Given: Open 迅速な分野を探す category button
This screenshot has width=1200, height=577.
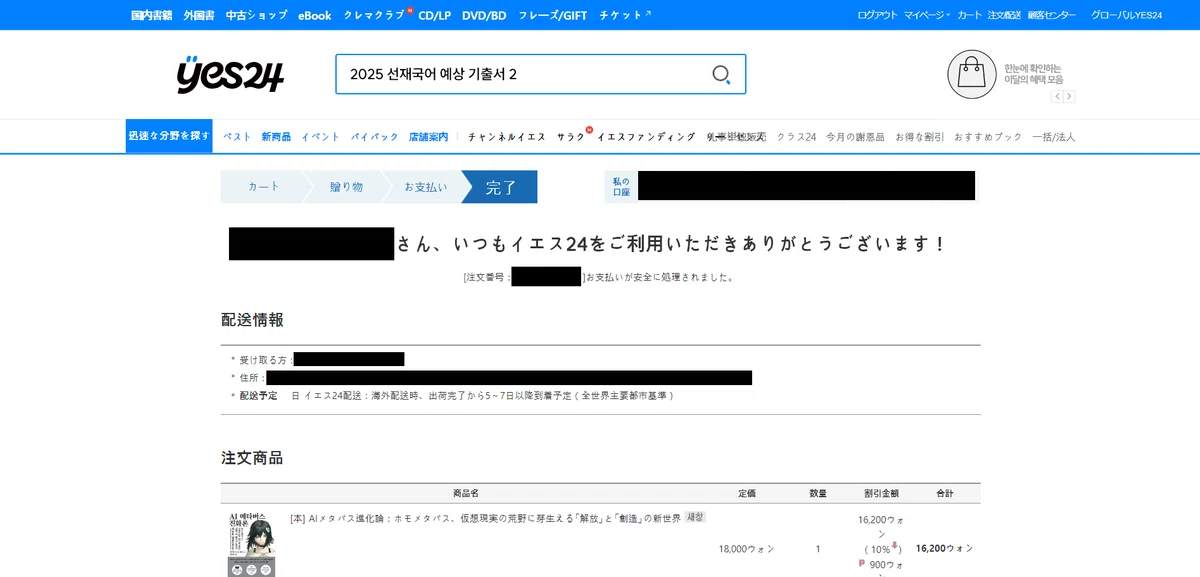Looking at the screenshot, I should pyautogui.click(x=169, y=136).
